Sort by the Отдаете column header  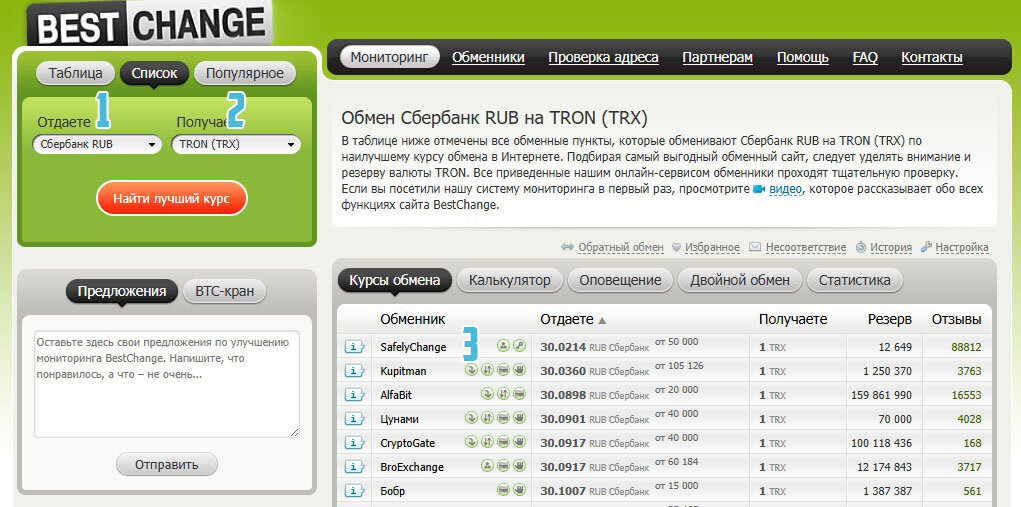pyautogui.click(x=573, y=320)
